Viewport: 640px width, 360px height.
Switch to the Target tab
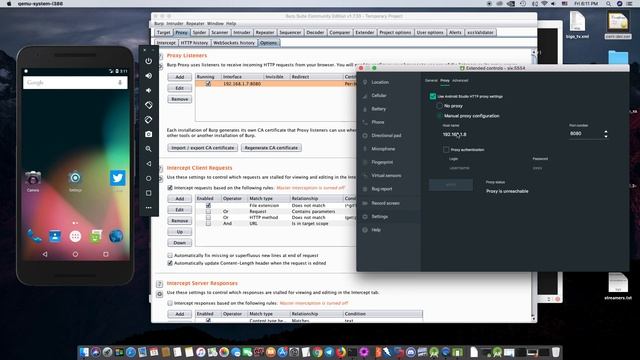(x=163, y=32)
